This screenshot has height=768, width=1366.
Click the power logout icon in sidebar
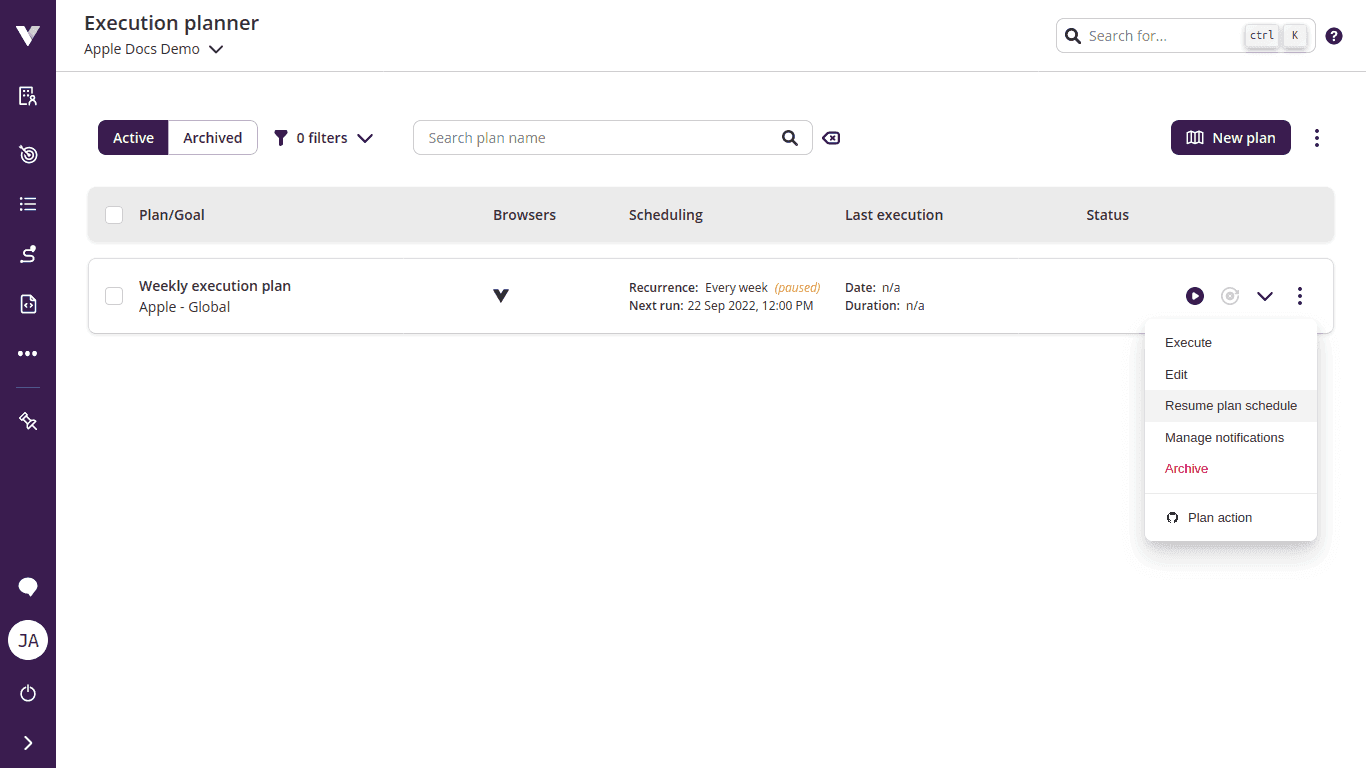pos(28,693)
